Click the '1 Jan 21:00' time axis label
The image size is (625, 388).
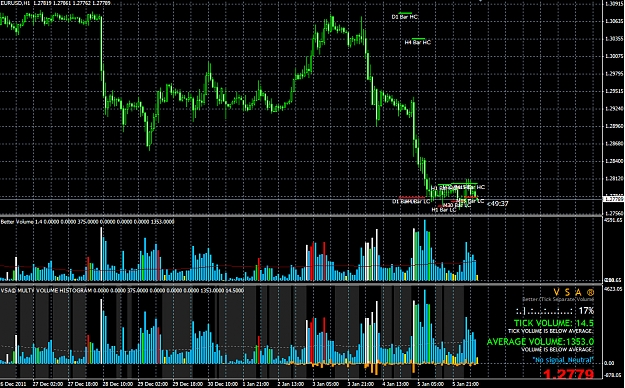click(257, 384)
